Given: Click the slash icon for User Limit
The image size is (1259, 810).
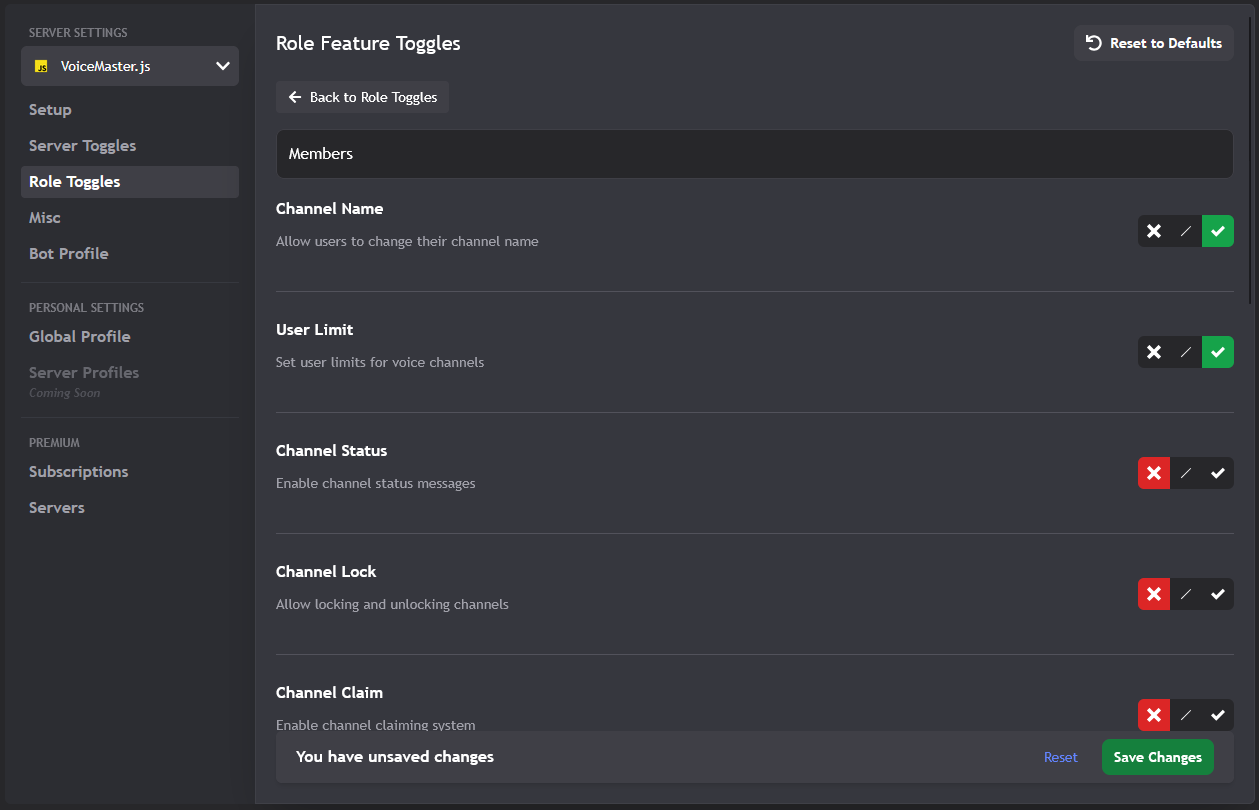Looking at the screenshot, I should tap(1185, 352).
